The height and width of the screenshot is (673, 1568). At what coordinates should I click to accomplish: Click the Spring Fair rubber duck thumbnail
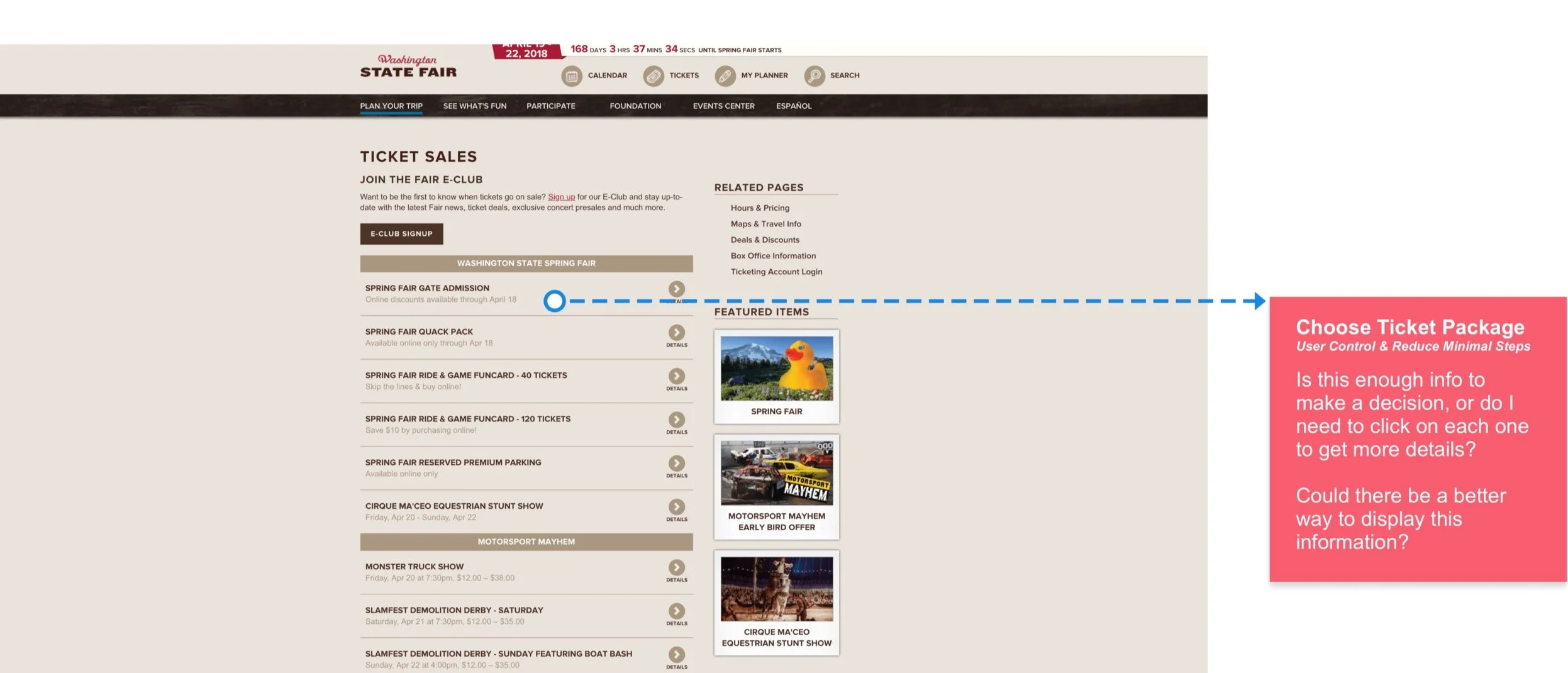coord(777,369)
